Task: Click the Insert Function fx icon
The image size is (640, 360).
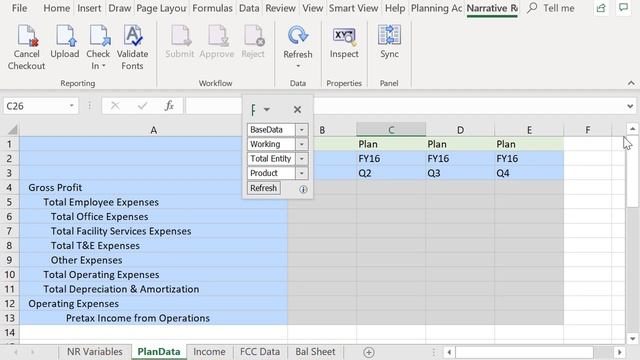Action: tap(169, 106)
